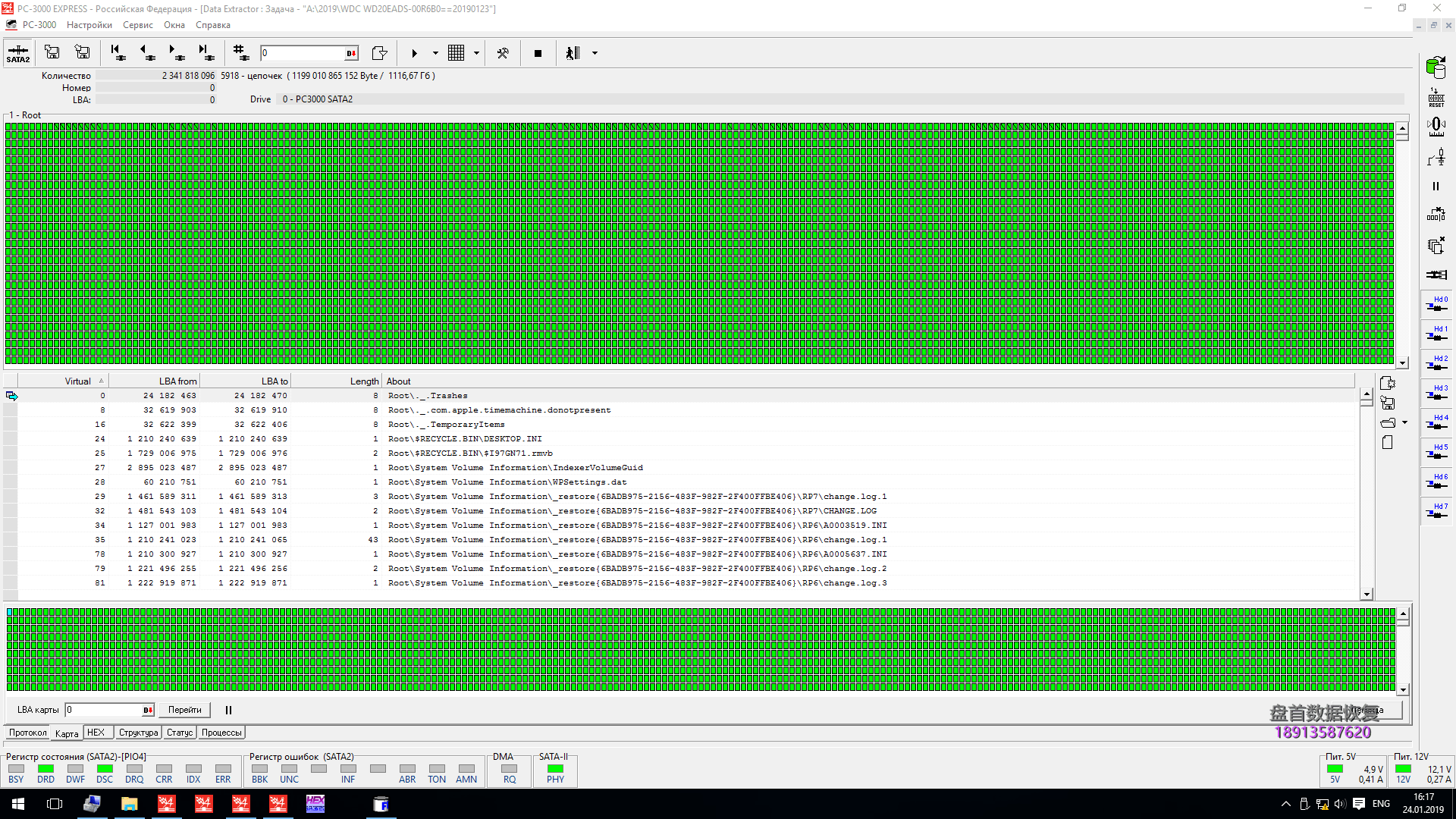Viewport: 1456px width, 819px height.
Task: Stop the task with the square button
Action: (538, 53)
